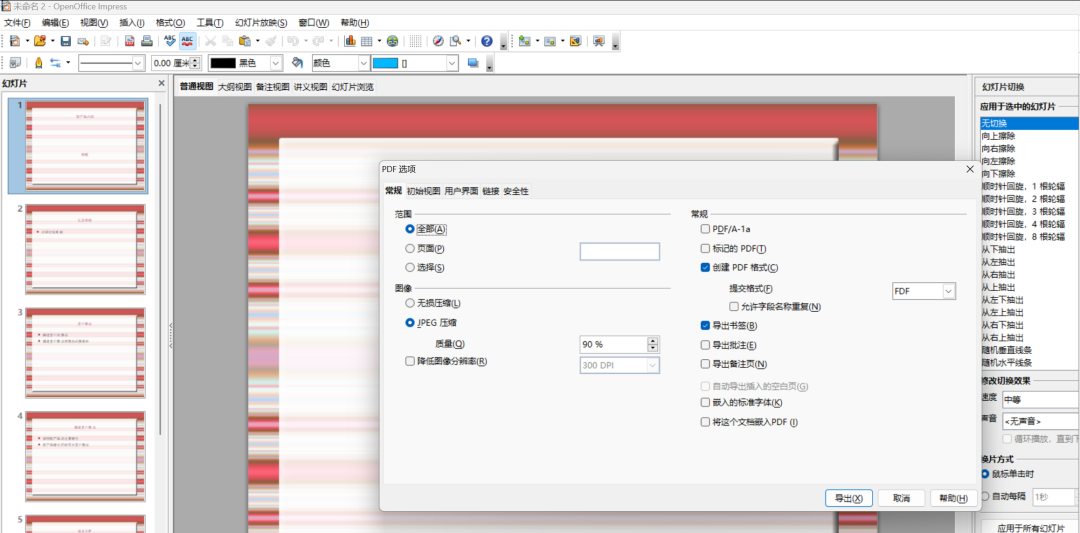Click the Save floppy disk icon
Viewport: 1080px width, 533px height.
[66, 41]
